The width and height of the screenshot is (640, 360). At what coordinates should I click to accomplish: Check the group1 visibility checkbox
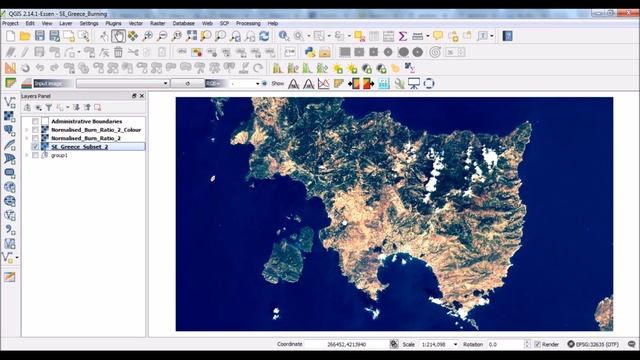pyautogui.click(x=36, y=156)
